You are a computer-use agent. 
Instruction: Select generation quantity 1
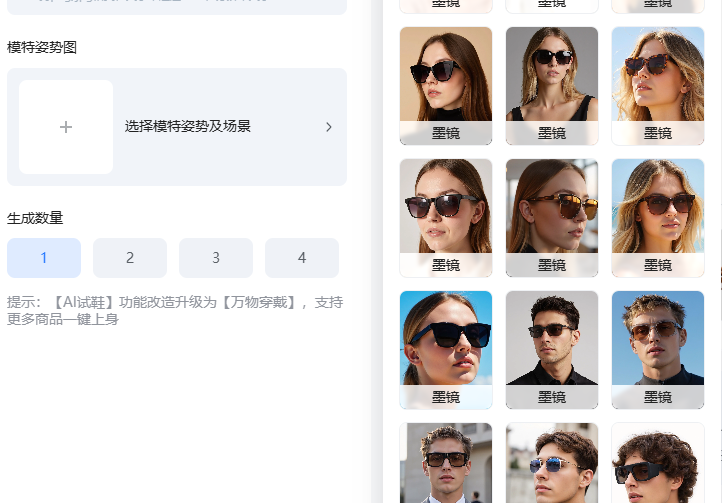(x=43, y=258)
